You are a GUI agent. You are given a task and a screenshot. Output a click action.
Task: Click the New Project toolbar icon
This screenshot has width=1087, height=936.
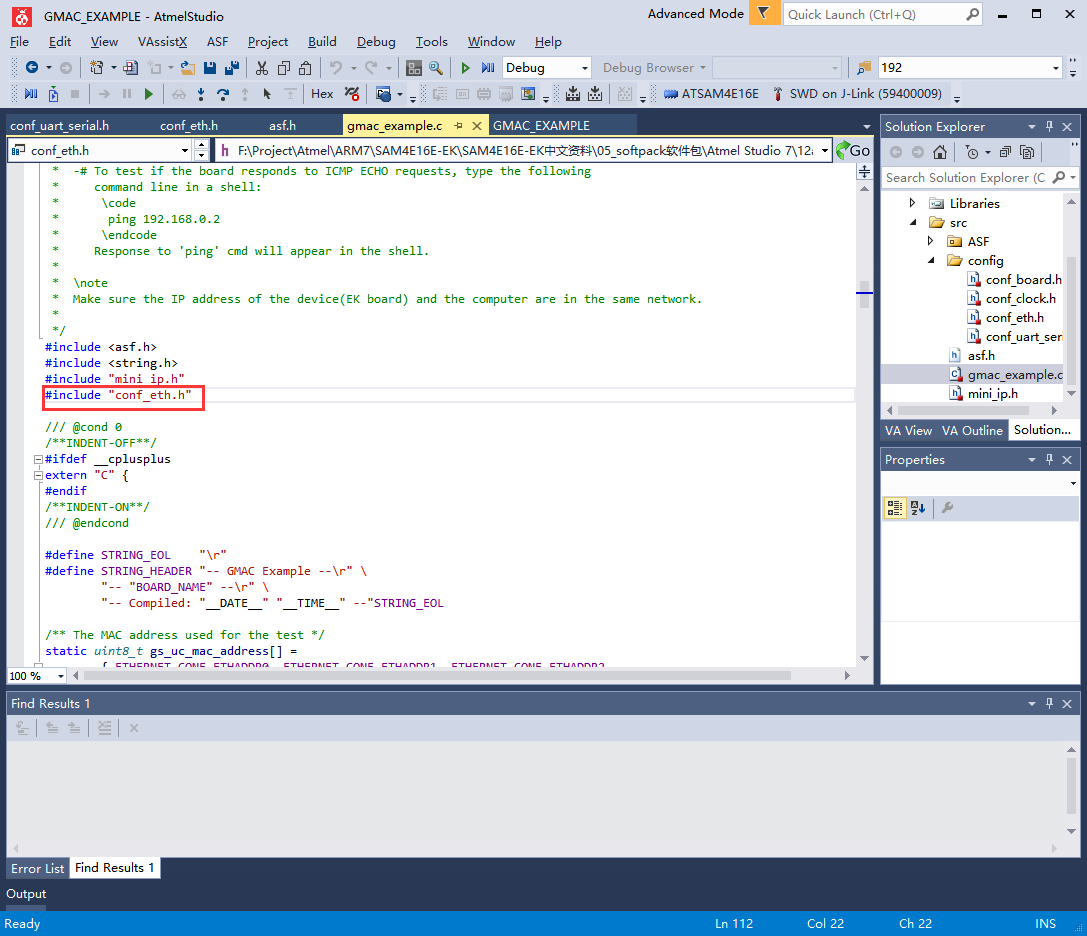pos(96,67)
